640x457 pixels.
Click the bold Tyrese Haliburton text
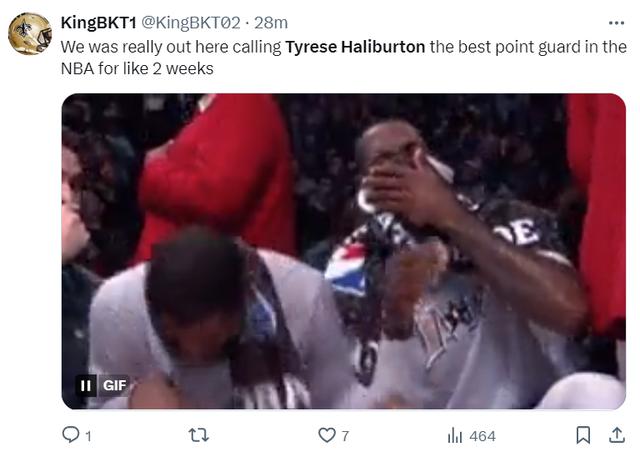coord(355,47)
